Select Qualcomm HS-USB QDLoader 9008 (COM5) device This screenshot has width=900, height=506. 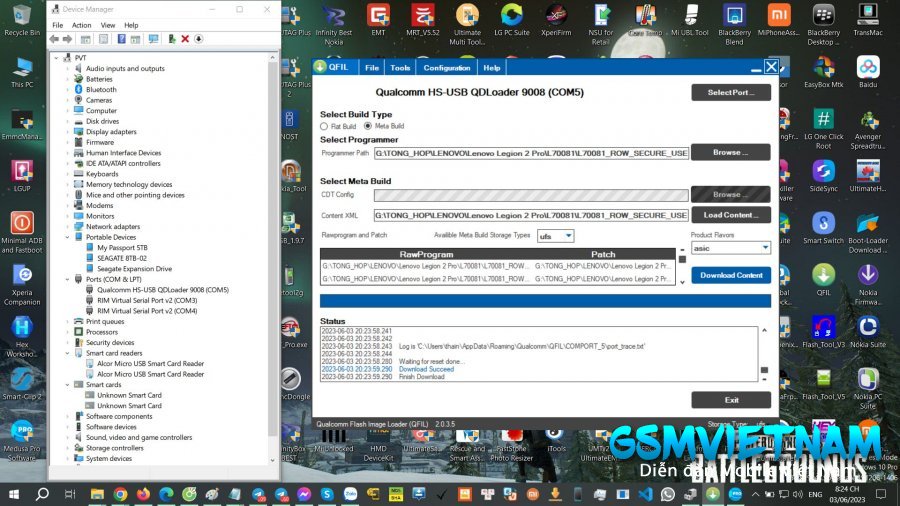pyautogui.click(x=162, y=290)
